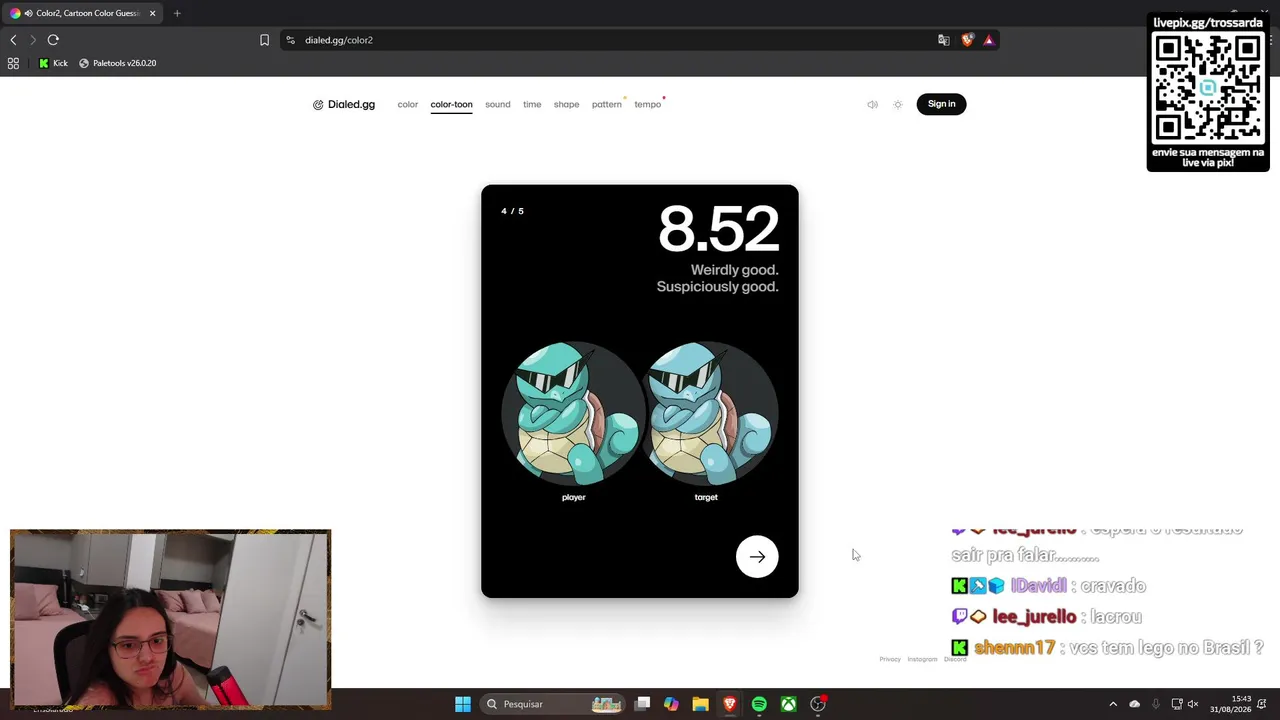Expand hidden system tray icons chevron

(1113, 704)
